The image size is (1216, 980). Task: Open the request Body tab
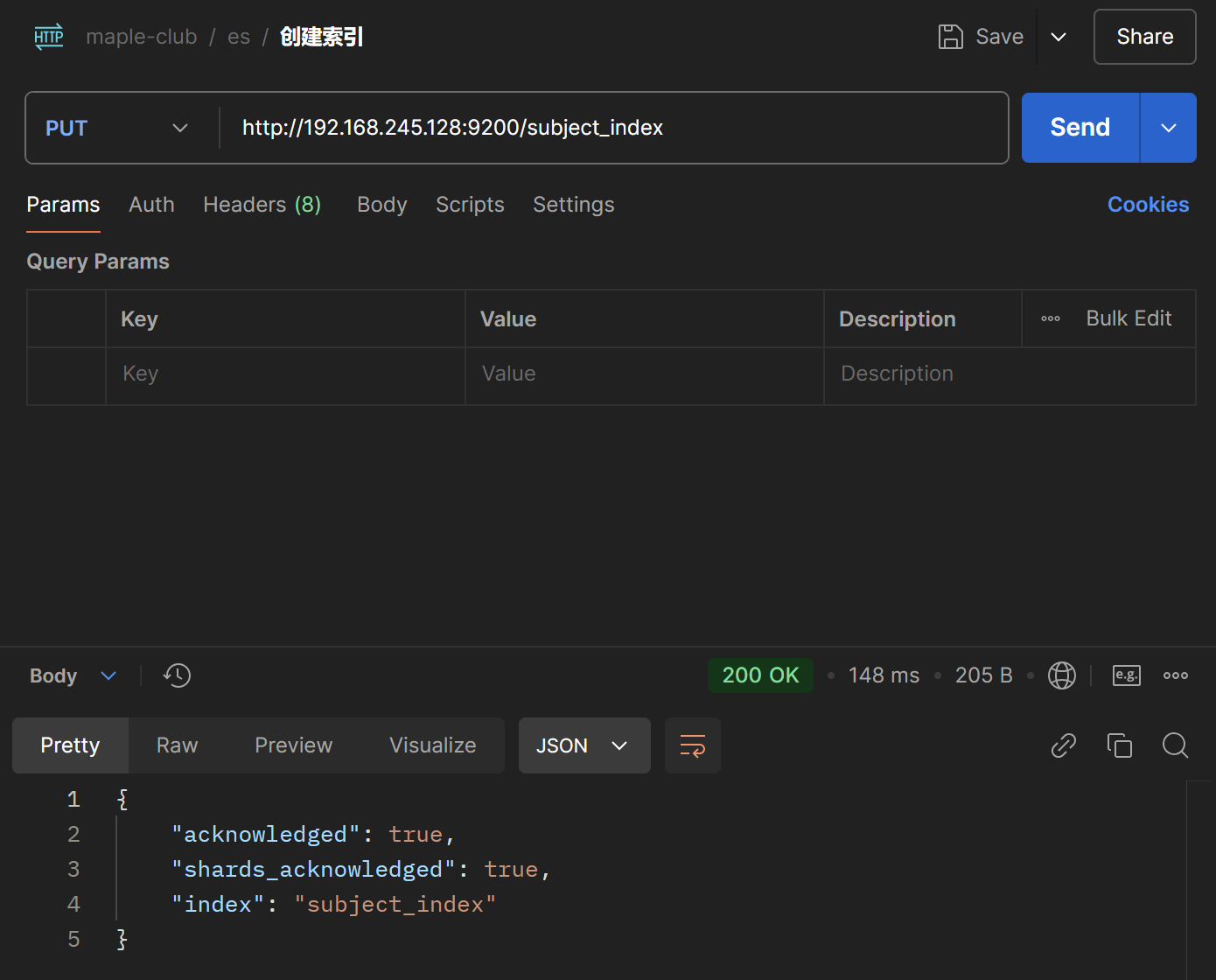coord(382,205)
